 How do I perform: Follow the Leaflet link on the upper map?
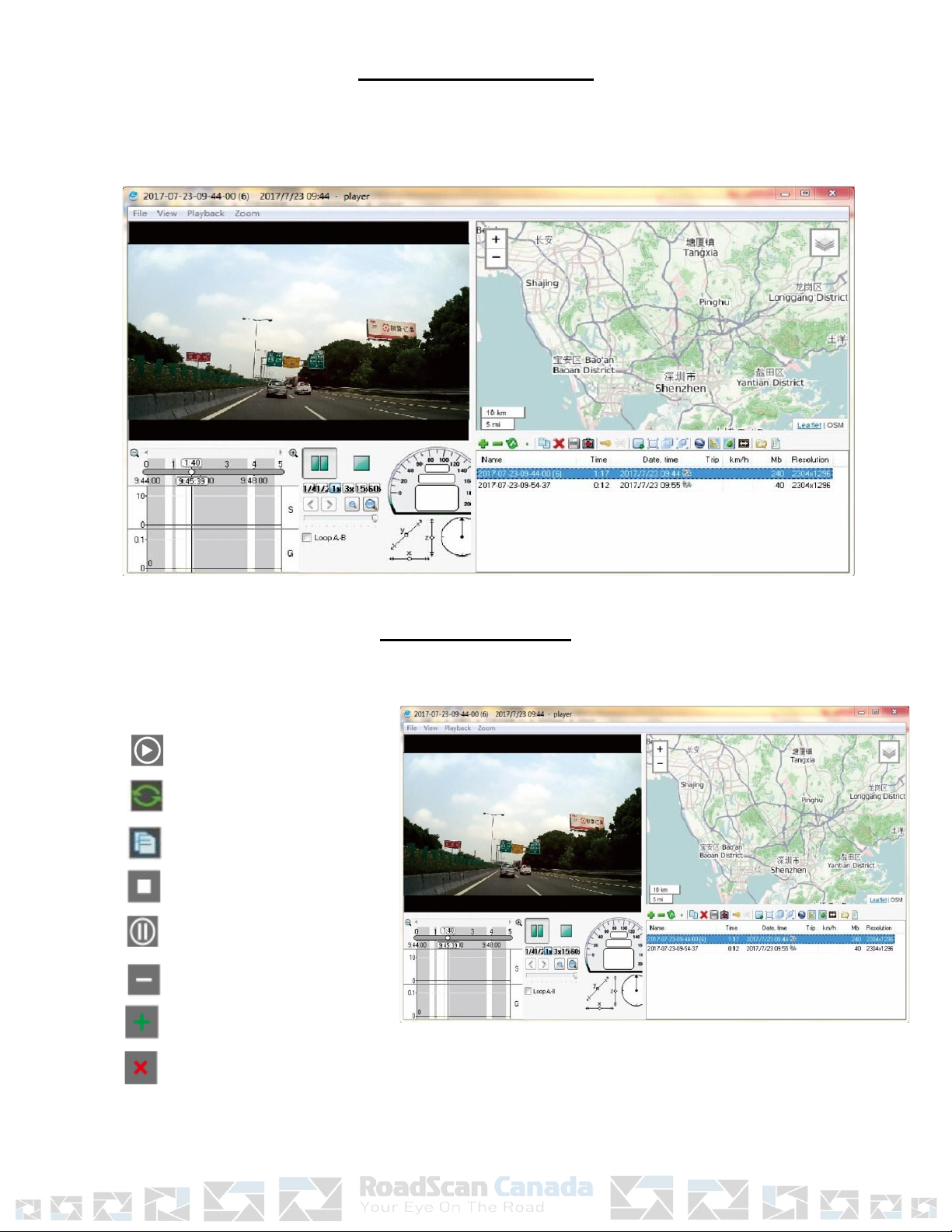808,425
